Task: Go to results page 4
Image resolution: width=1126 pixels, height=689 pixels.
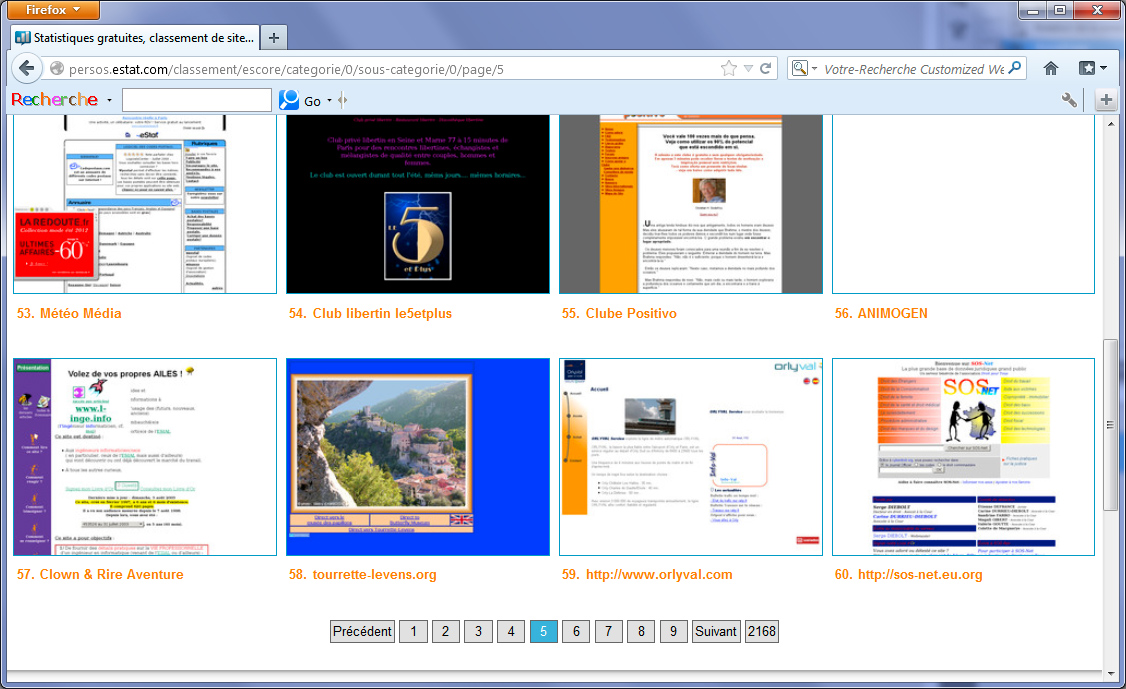Action: 511,632
